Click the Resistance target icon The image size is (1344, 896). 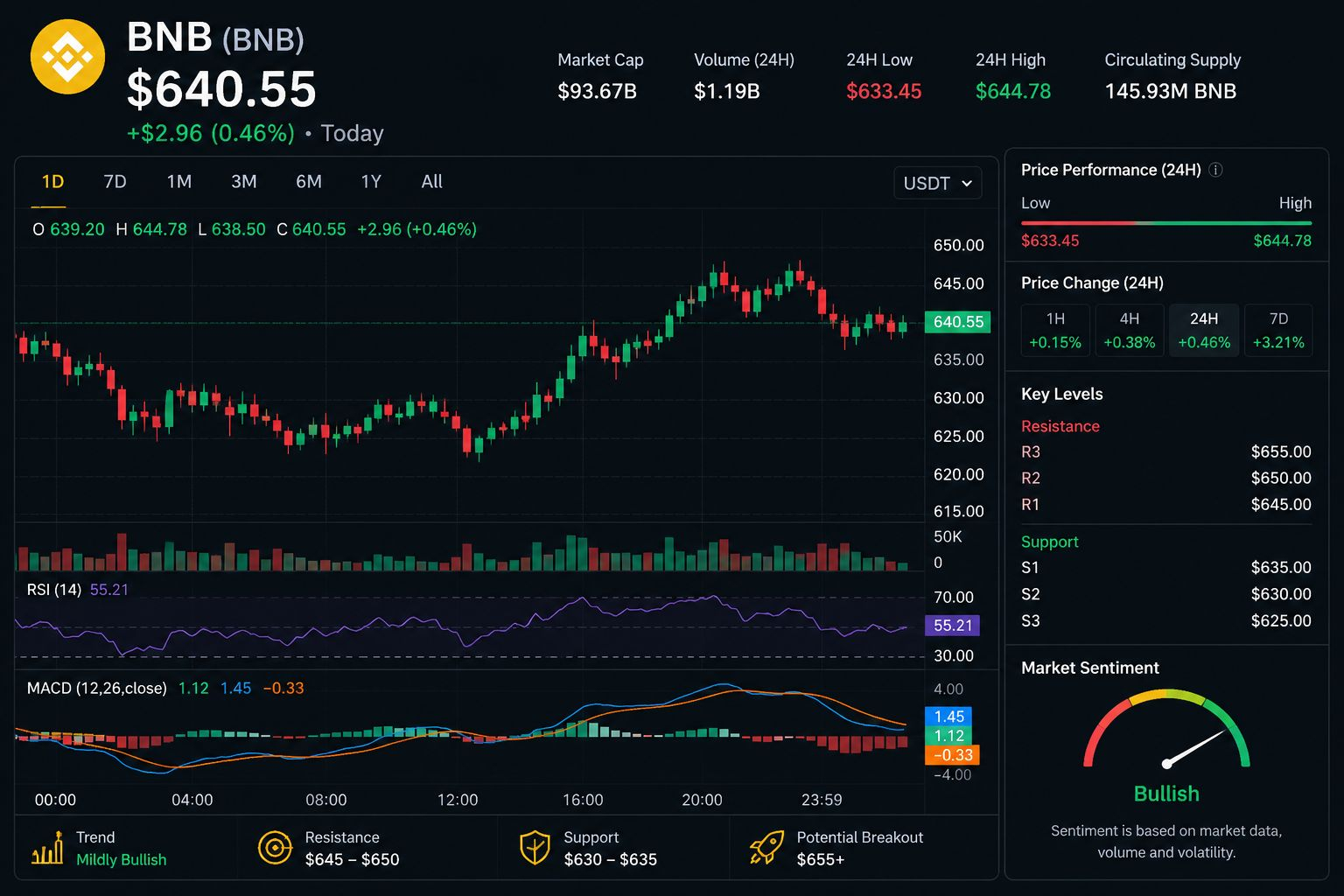coord(275,848)
